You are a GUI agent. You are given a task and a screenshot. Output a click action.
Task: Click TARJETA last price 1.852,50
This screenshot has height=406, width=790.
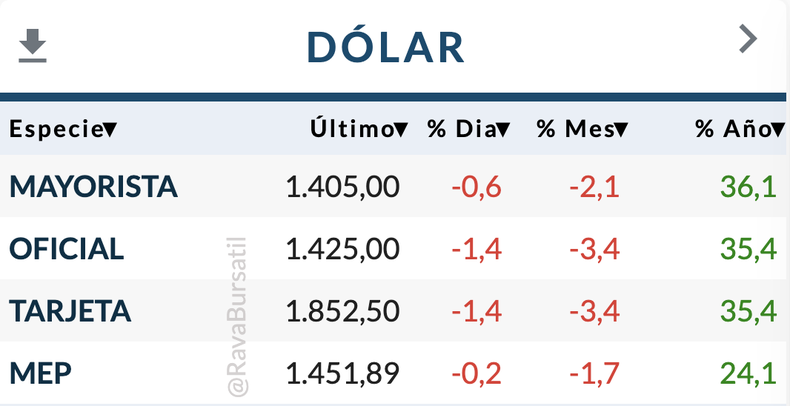(343, 311)
